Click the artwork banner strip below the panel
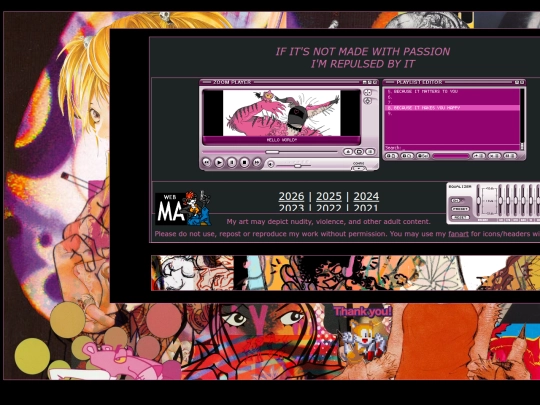540x405 pixels. click(345, 273)
